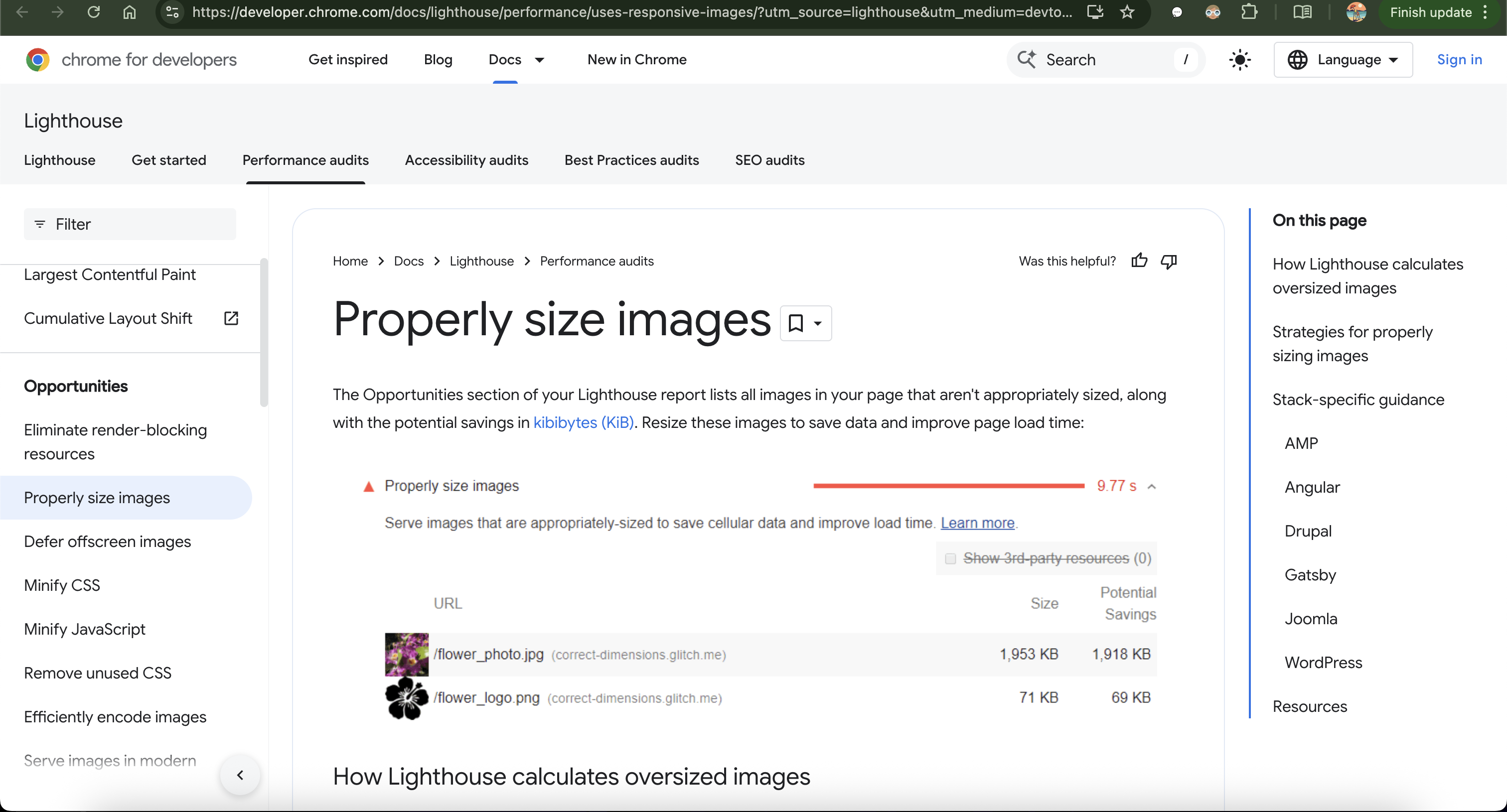Open the kibibytes (KiB) link

(583, 422)
